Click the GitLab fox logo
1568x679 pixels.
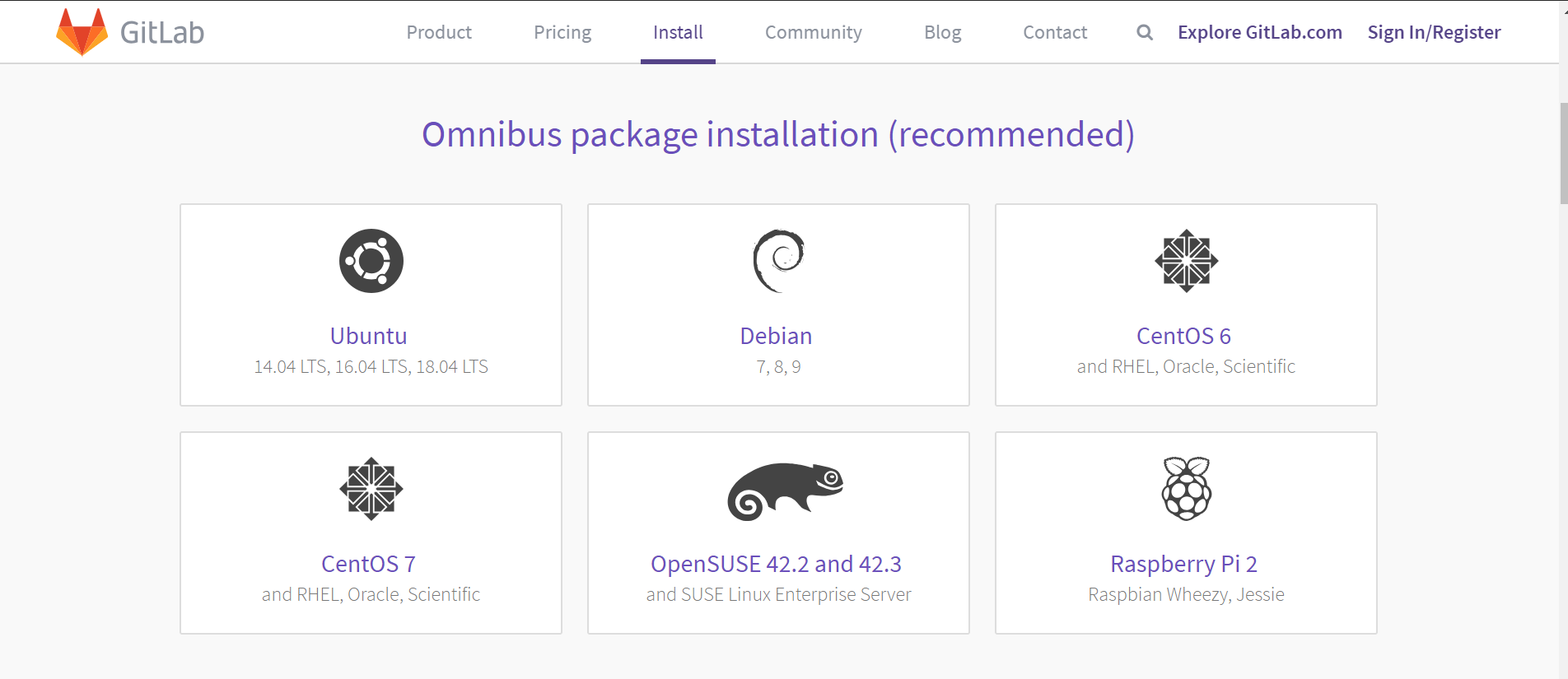pyautogui.click(x=82, y=32)
